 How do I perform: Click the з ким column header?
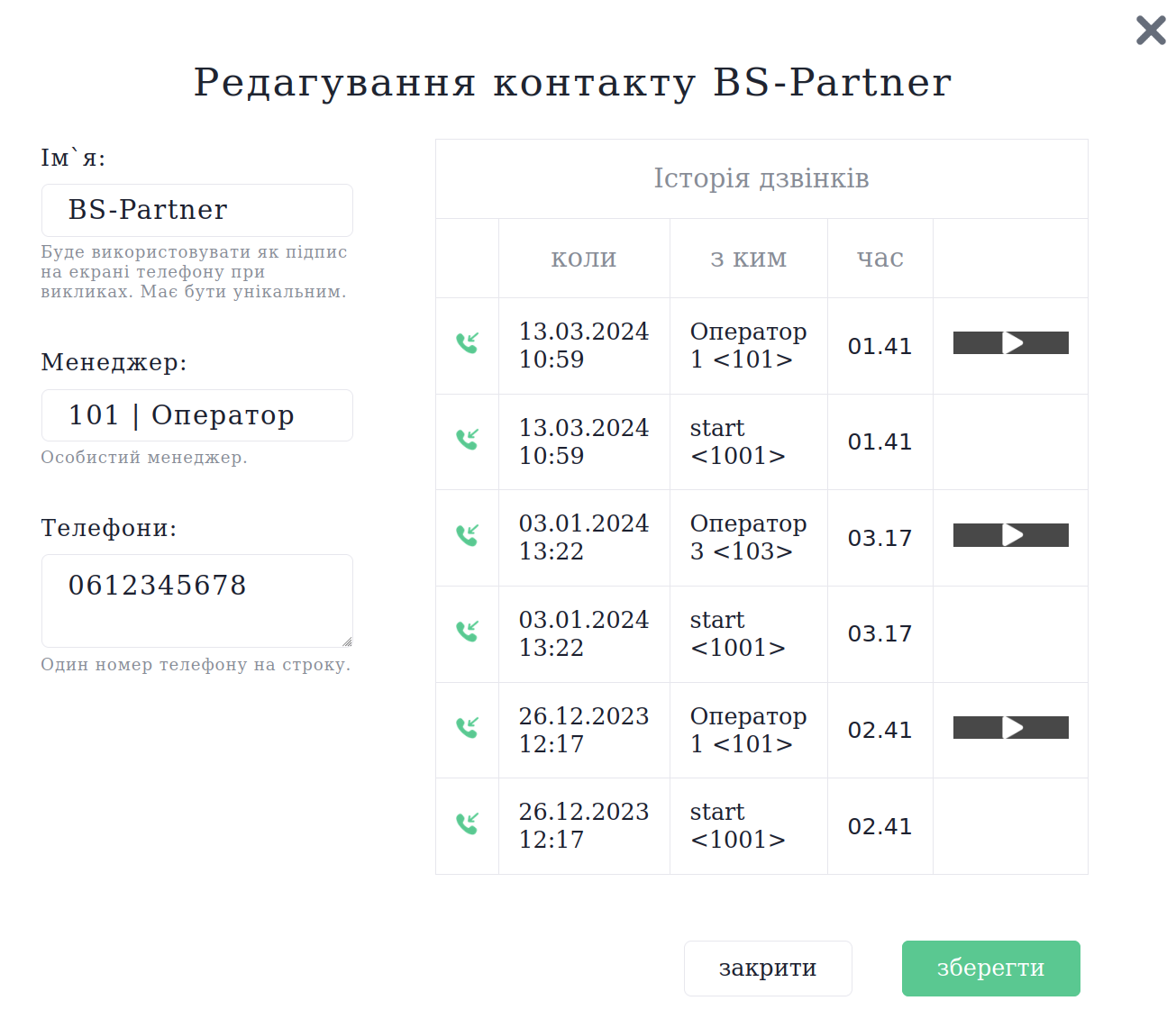[748, 259]
